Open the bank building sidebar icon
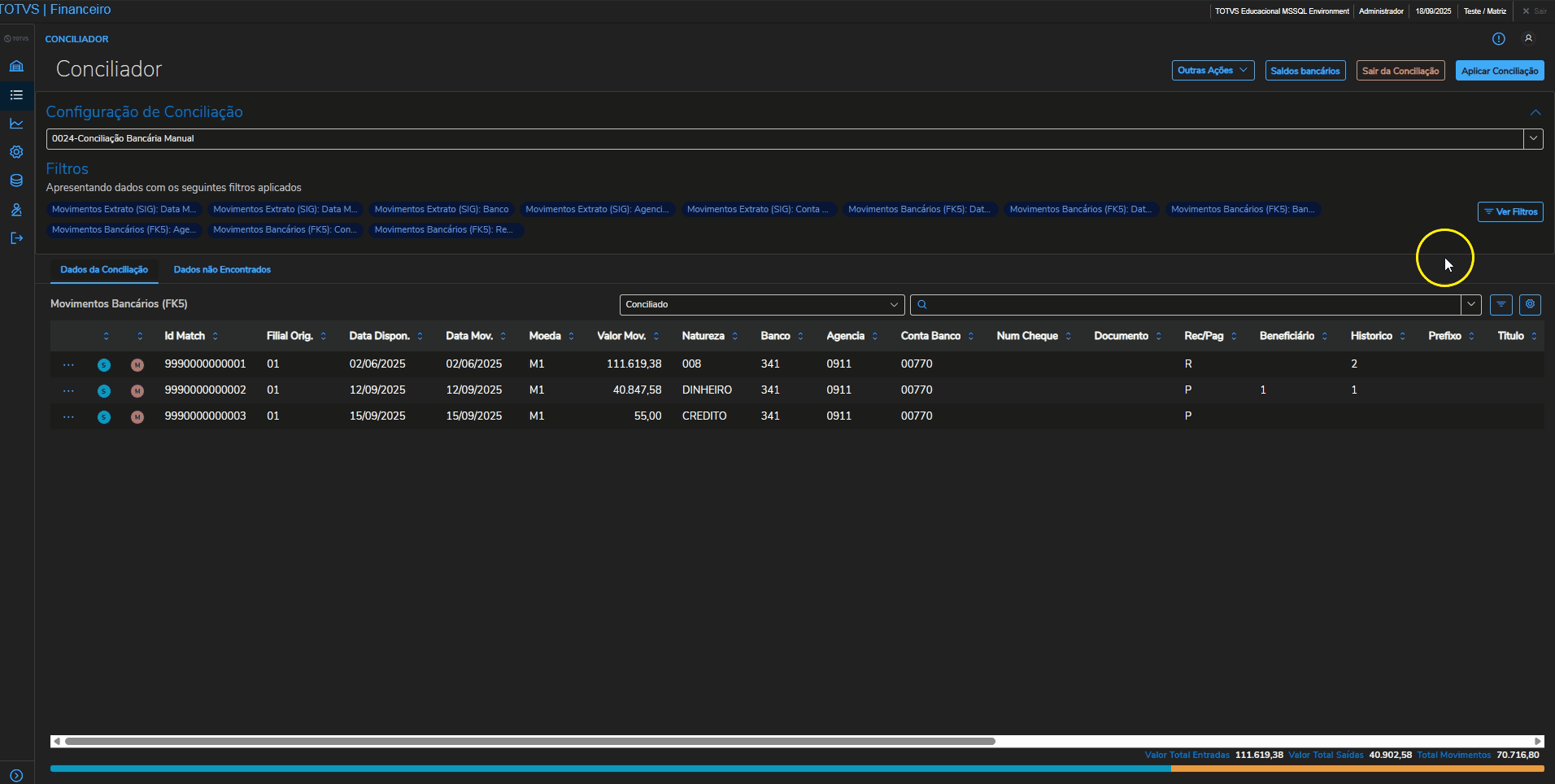The image size is (1555, 784). [x=16, y=66]
